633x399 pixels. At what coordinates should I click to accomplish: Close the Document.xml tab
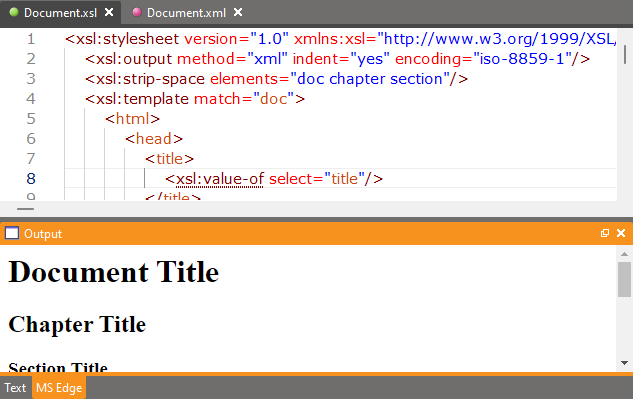tap(238, 13)
